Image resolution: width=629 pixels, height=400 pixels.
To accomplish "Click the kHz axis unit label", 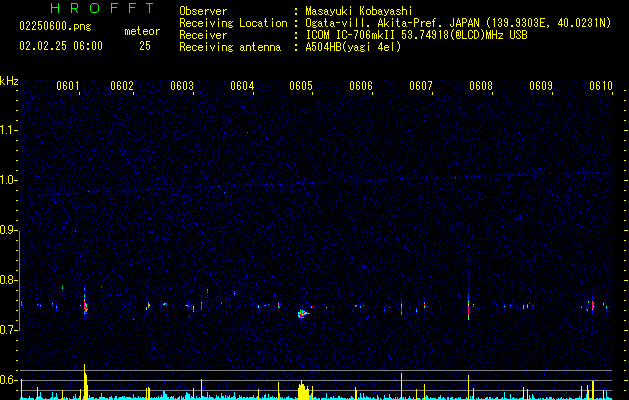I will coord(9,81).
